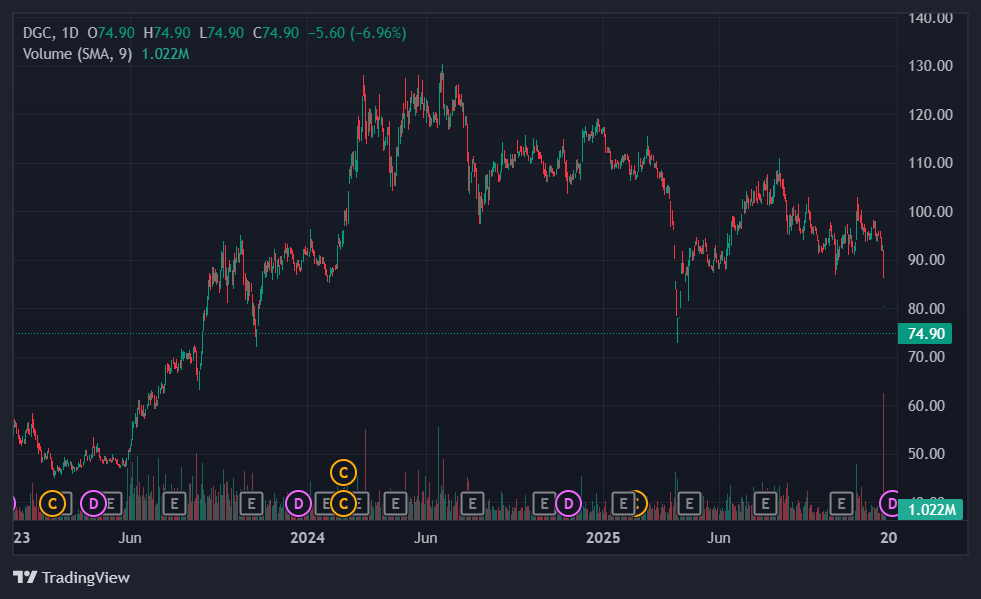
Task: Click the 130.00 level on the price axis
Action: 930,66
